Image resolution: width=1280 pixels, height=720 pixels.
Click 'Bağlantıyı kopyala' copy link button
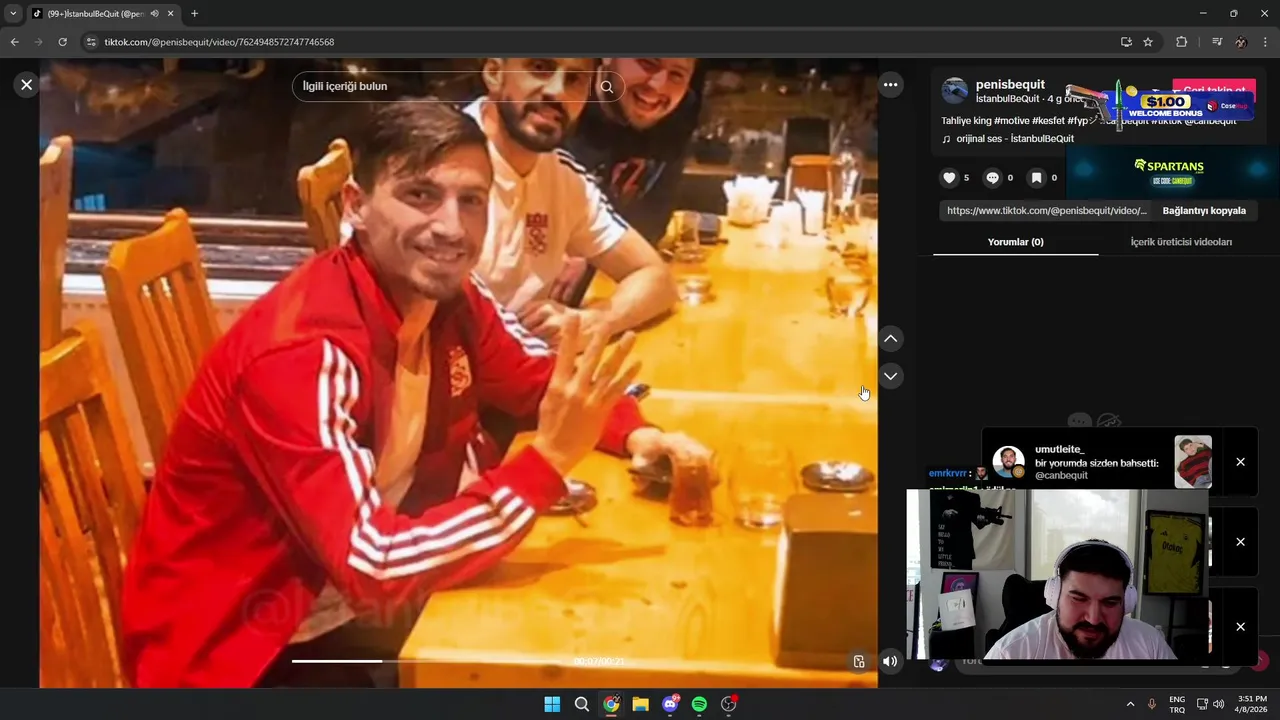[1204, 211]
